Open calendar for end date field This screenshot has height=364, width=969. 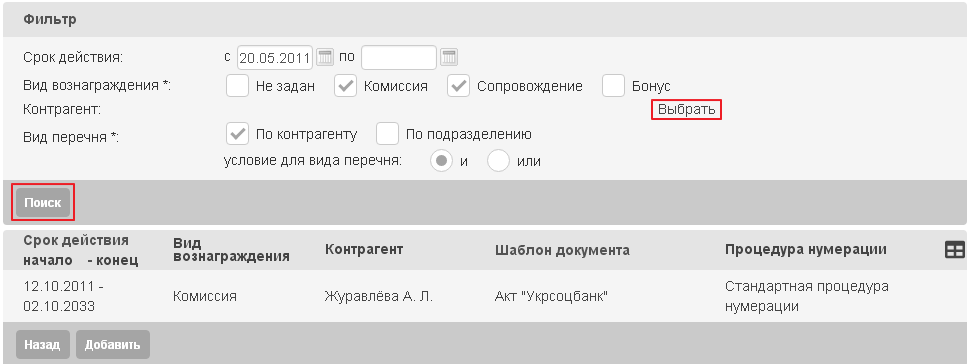click(x=449, y=57)
